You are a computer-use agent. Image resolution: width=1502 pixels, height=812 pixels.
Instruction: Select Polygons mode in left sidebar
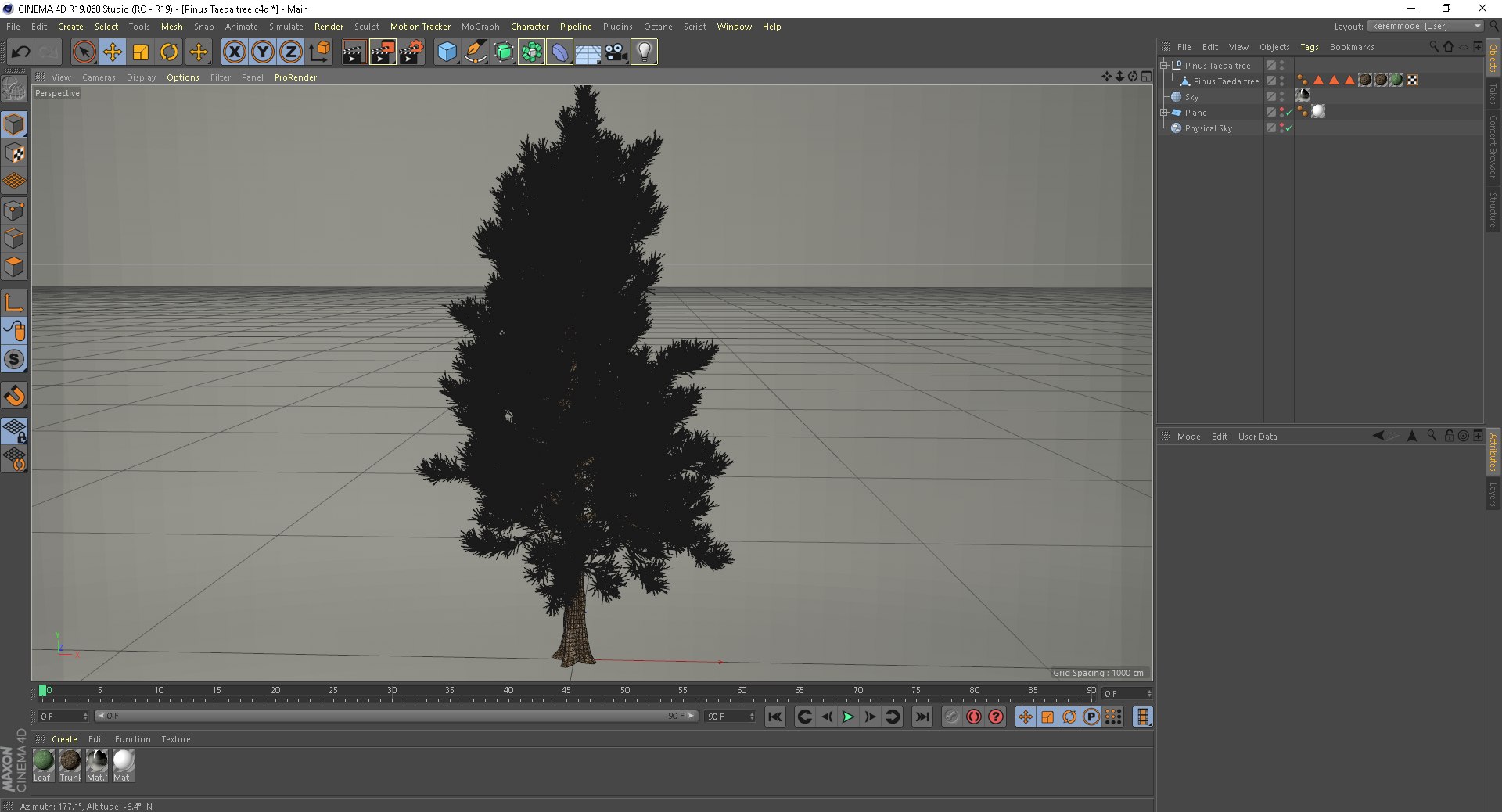14,267
